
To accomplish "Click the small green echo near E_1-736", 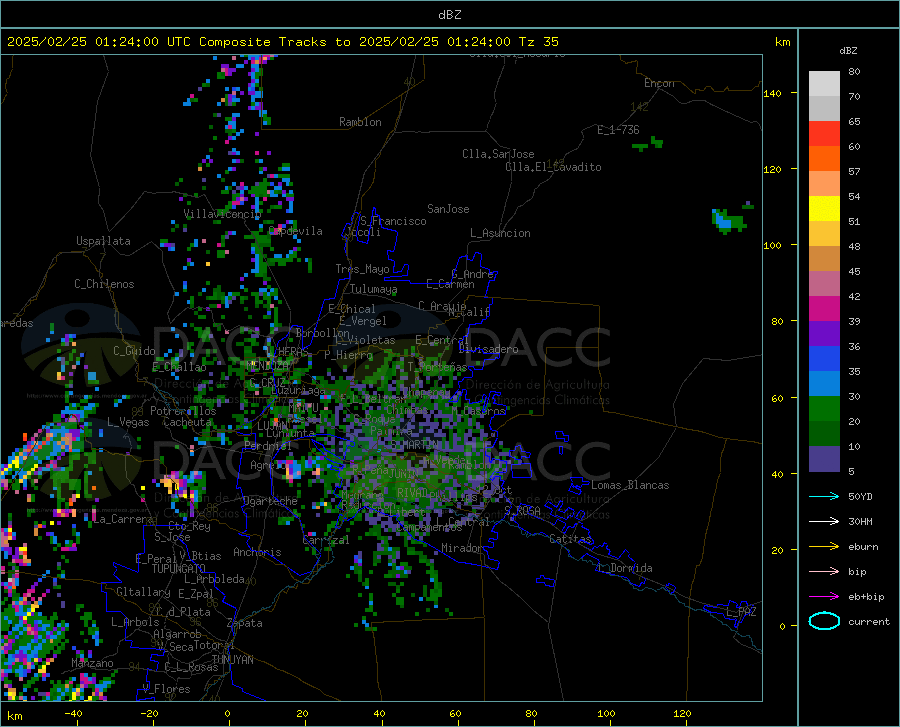I will pos(647,144).
